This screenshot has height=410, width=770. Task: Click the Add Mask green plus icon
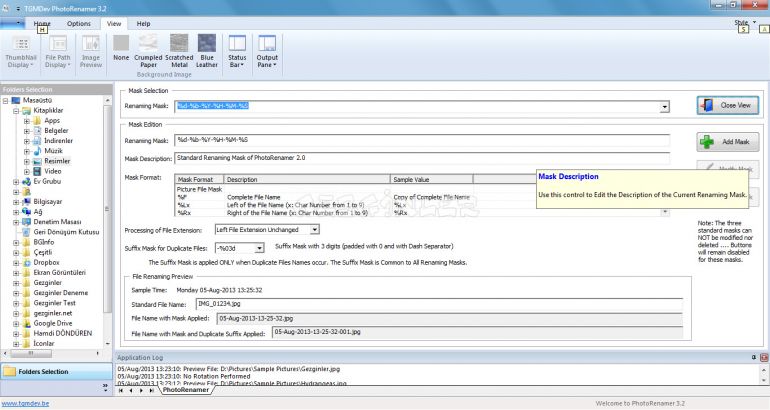click(707, 142)
